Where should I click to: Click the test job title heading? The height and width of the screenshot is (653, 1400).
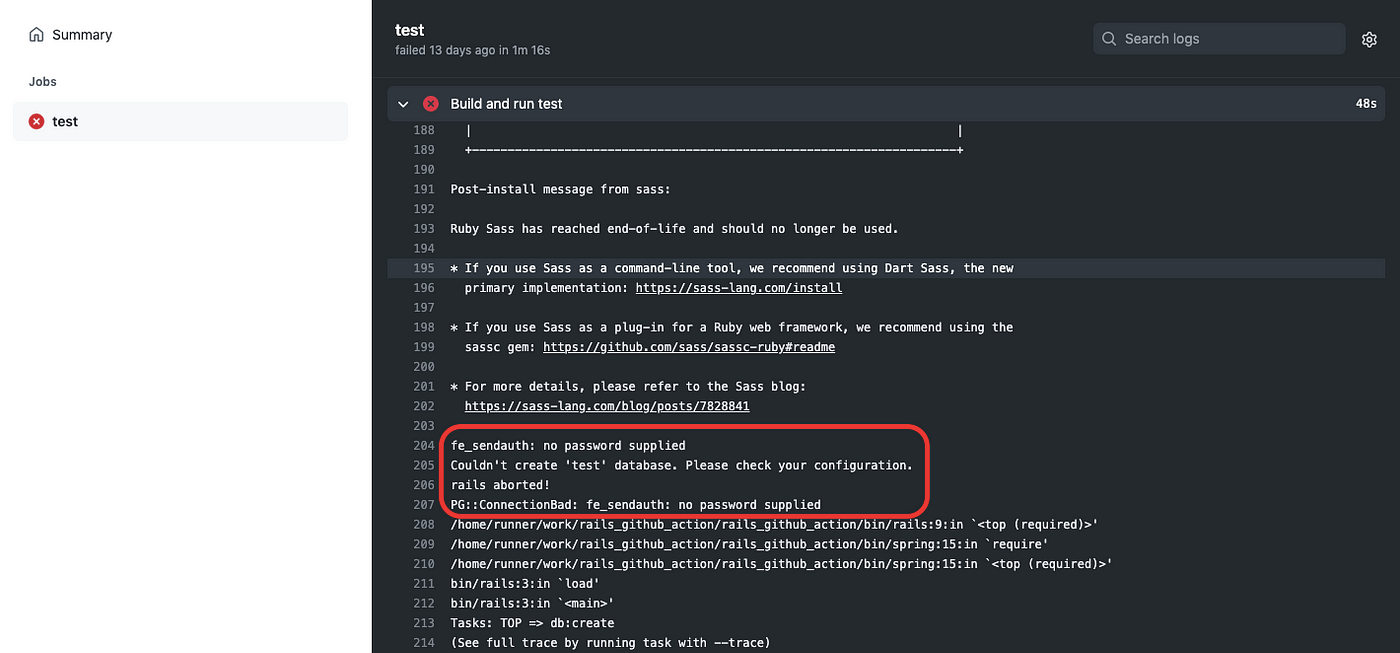pos(410,30)
